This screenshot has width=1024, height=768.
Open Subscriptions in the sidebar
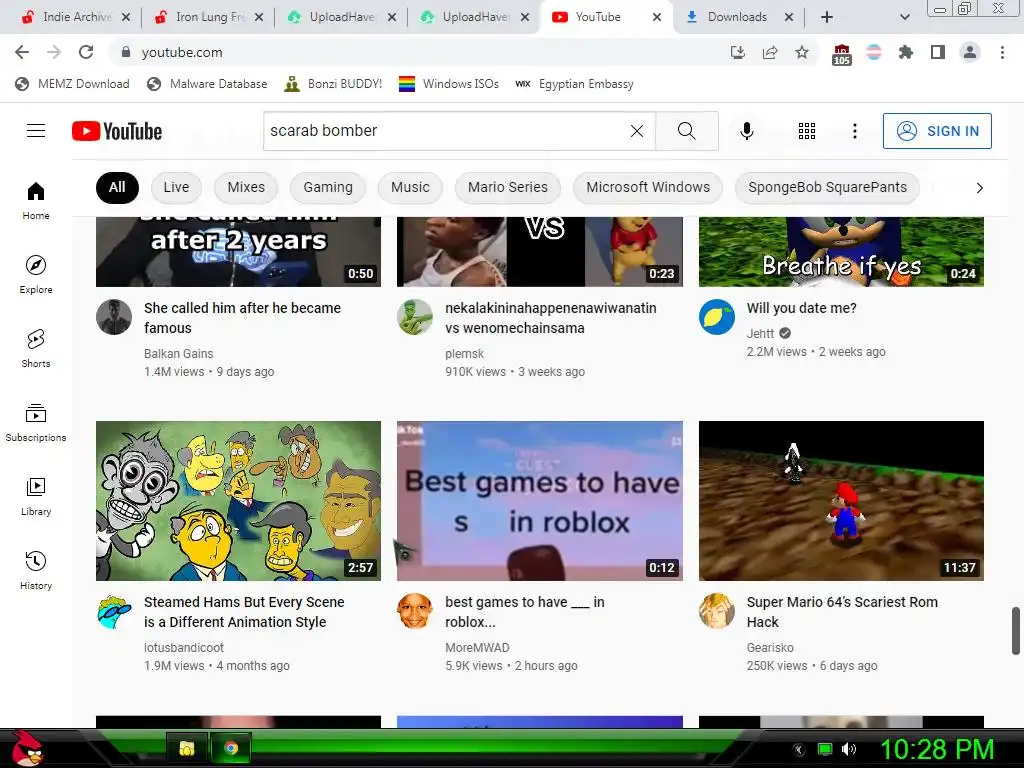pos(36,423)
